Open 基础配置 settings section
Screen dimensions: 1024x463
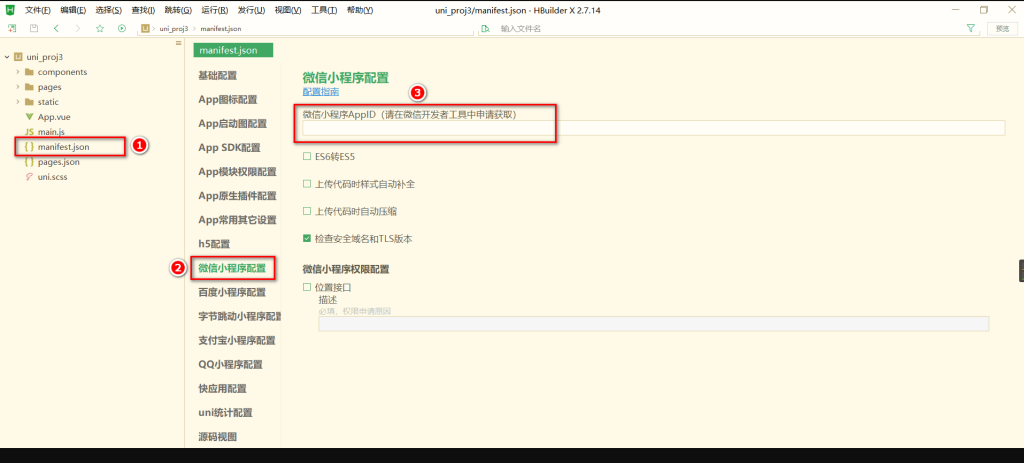(x=217, y=76)
